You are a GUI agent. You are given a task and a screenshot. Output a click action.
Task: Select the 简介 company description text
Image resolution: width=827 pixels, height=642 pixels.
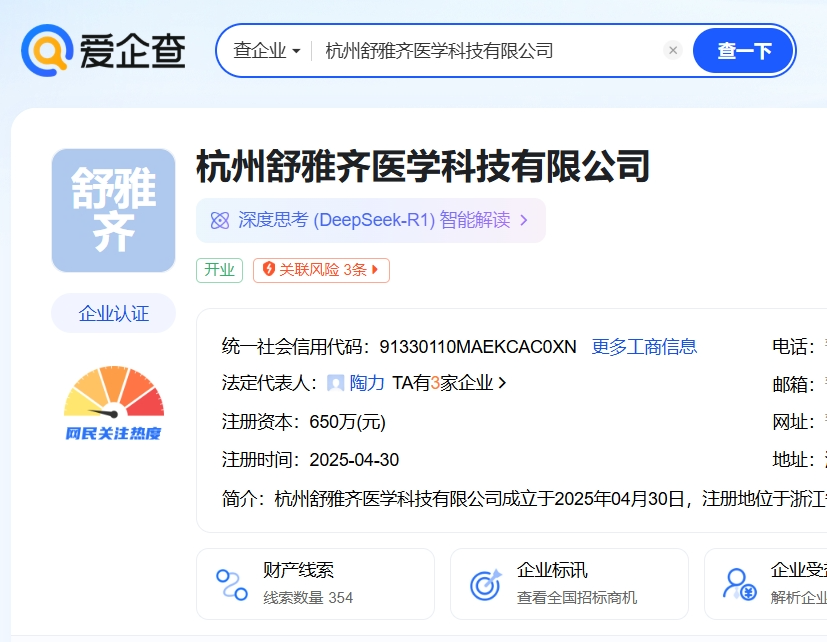tap(524, 498)
